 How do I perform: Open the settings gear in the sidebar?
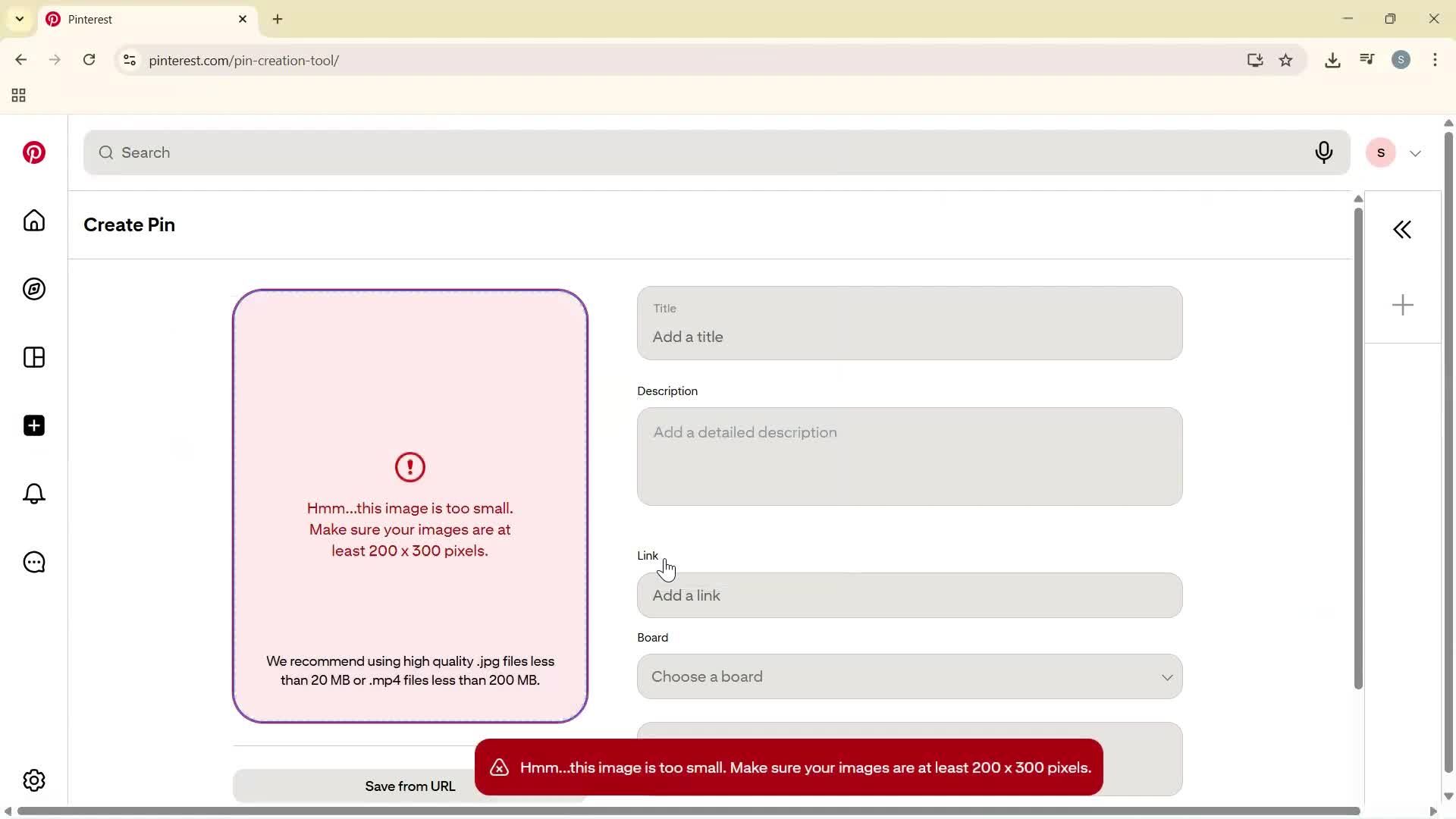click(x=33, y=780)
